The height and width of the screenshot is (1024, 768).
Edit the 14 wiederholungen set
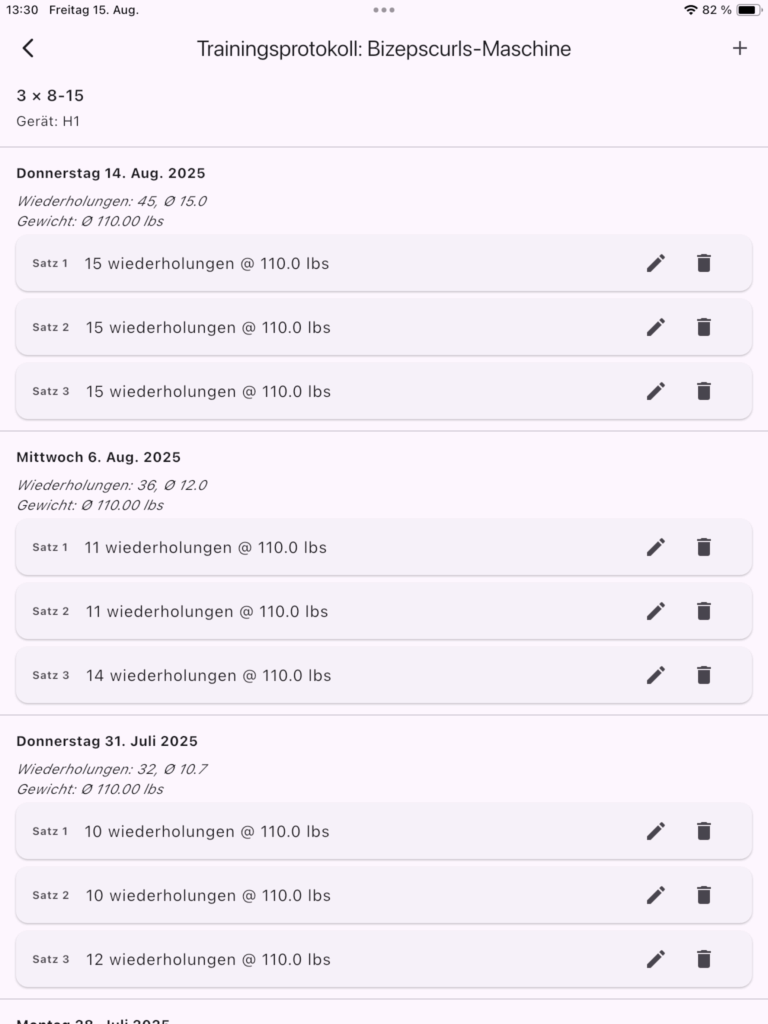click(x=656, y=675)
